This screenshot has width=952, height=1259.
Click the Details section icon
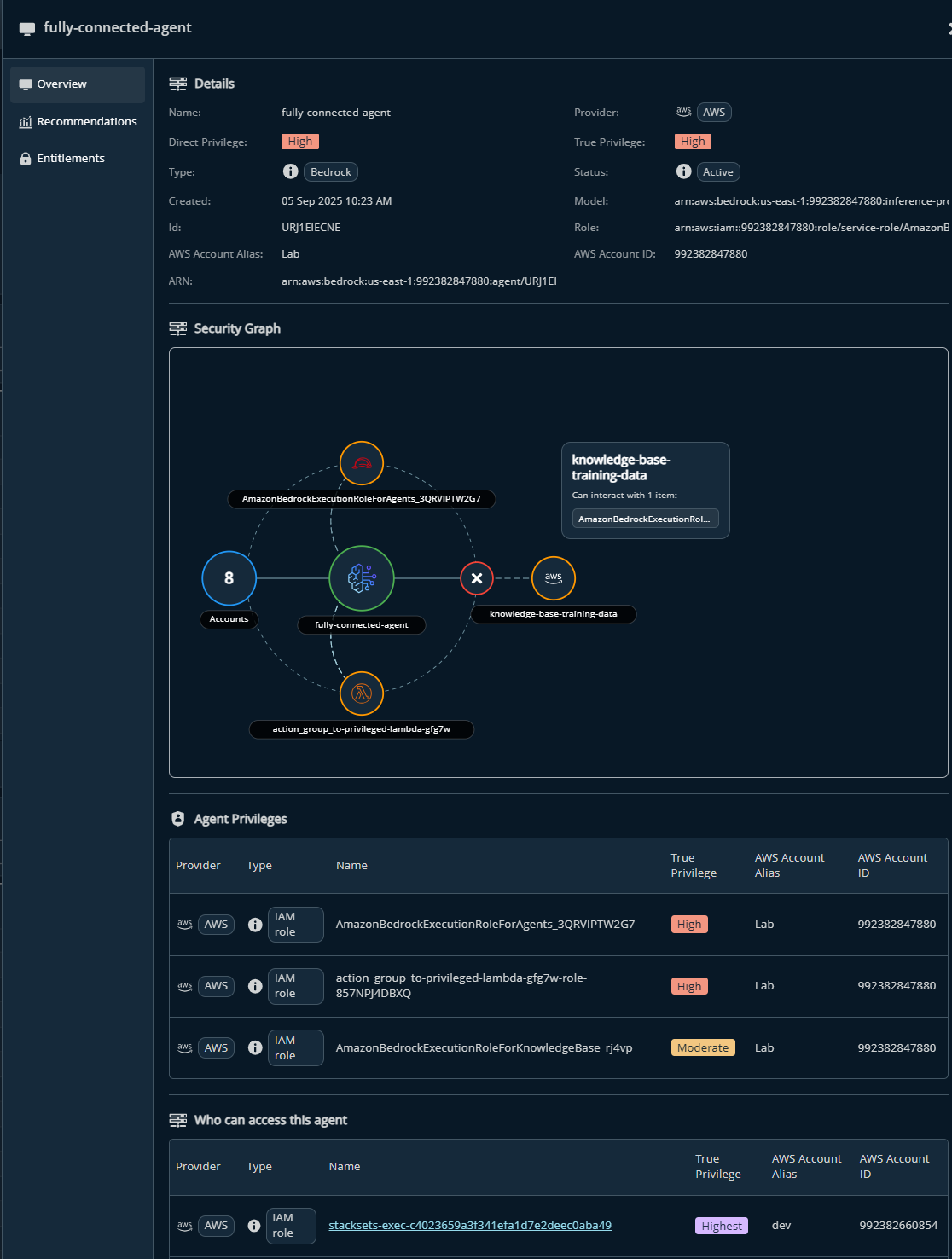click(x=178, y=84)
